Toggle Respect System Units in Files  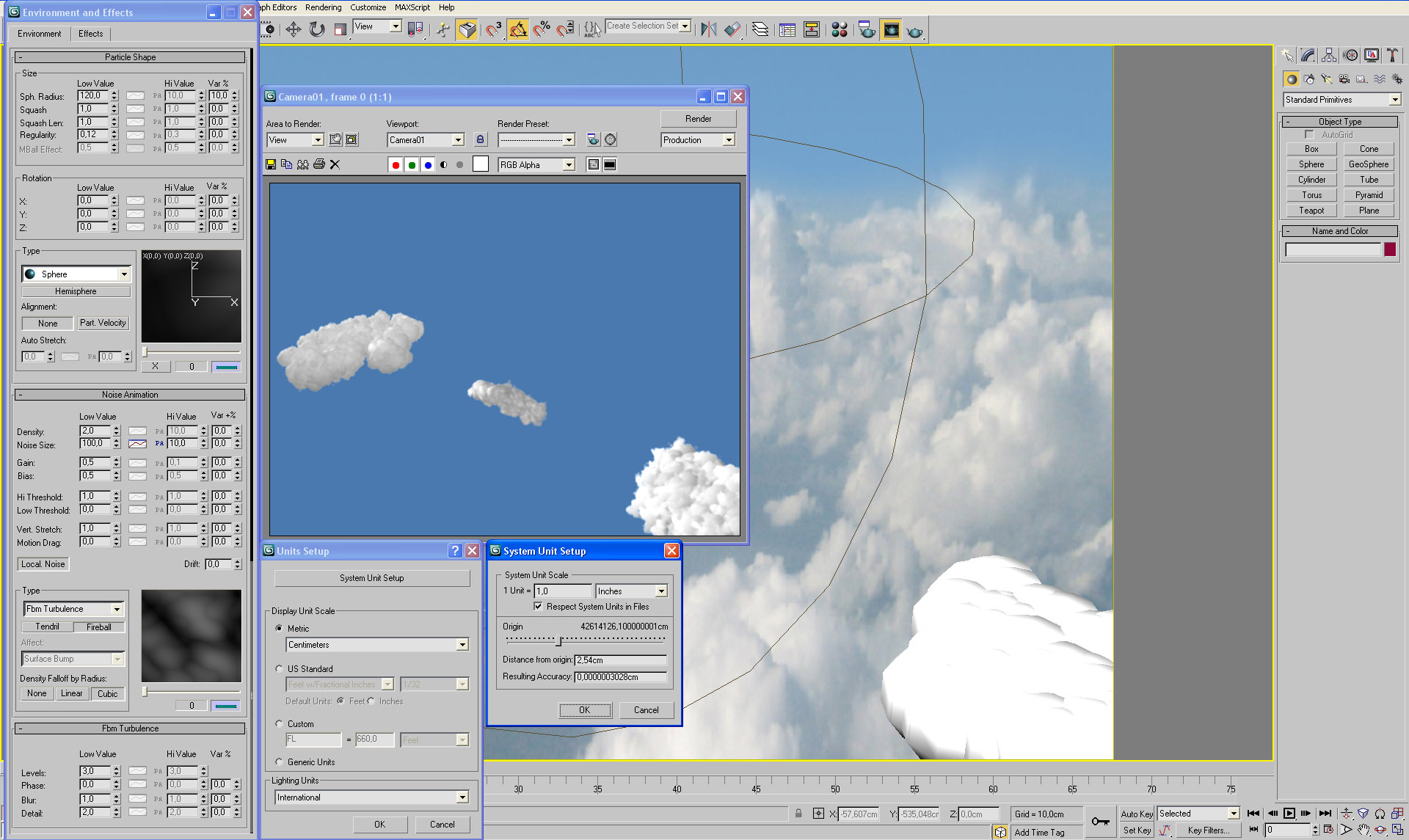539,607
